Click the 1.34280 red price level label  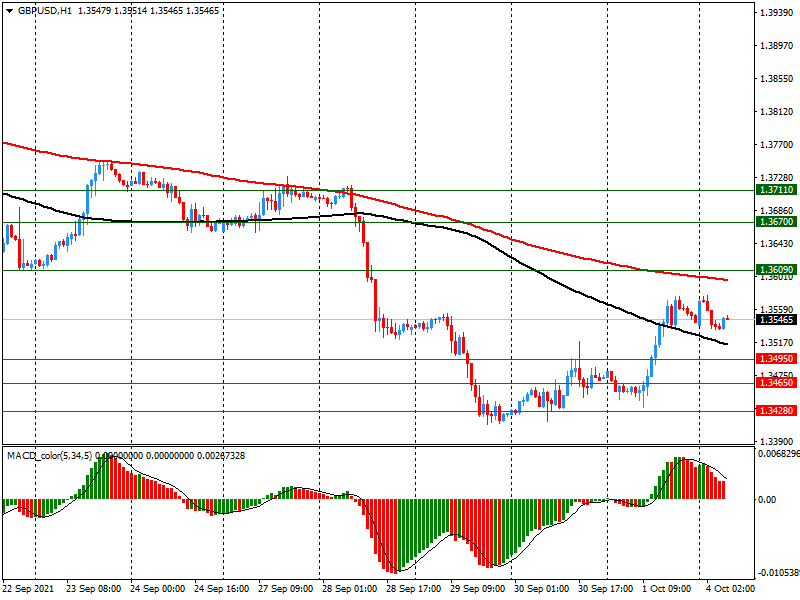(x=777, y=411)
